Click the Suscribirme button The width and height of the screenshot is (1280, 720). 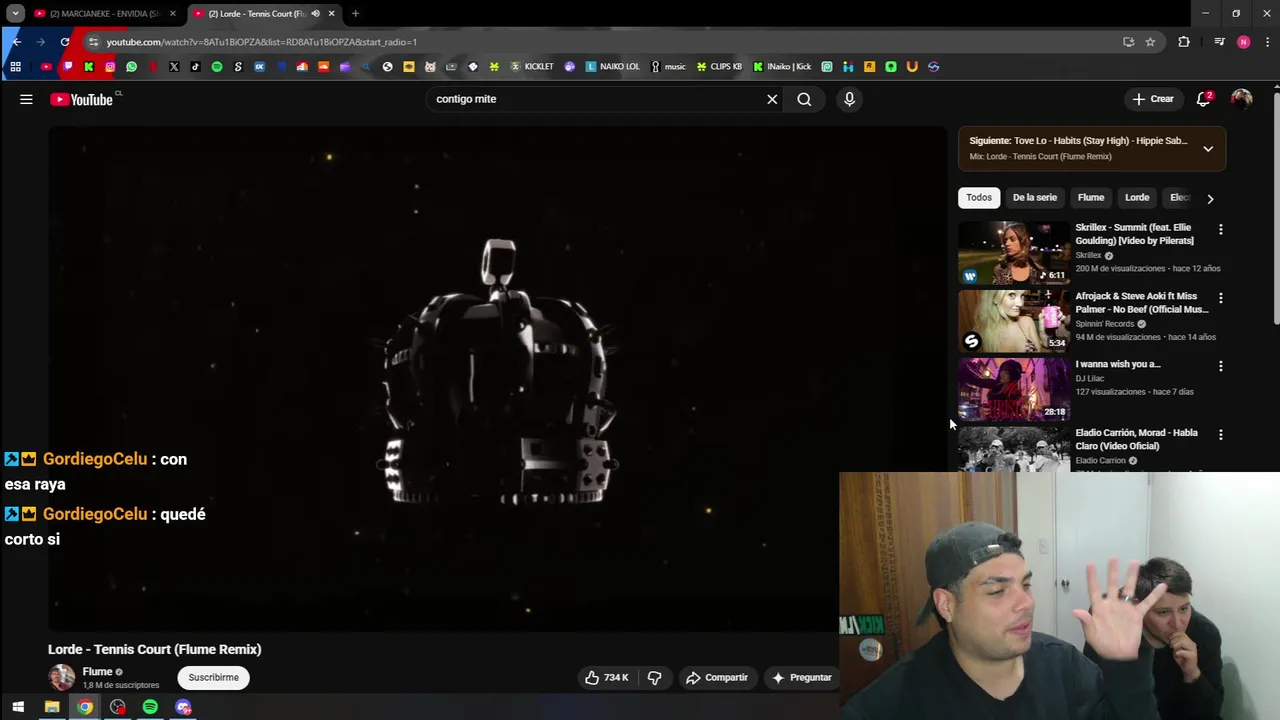pos(213,677)
